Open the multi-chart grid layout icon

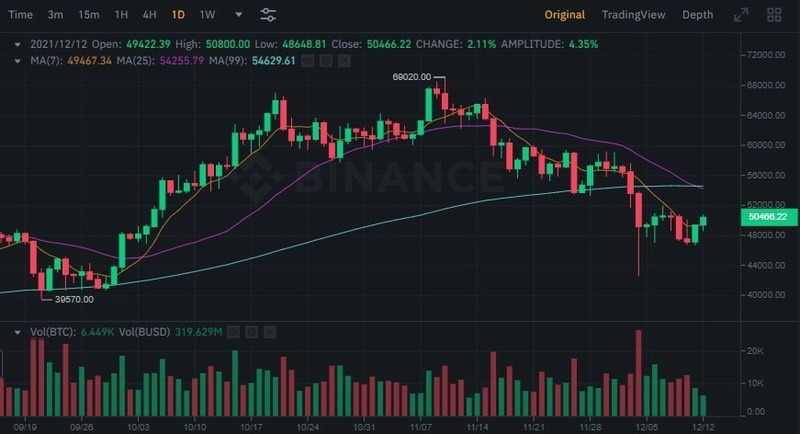tap(774, 15)
